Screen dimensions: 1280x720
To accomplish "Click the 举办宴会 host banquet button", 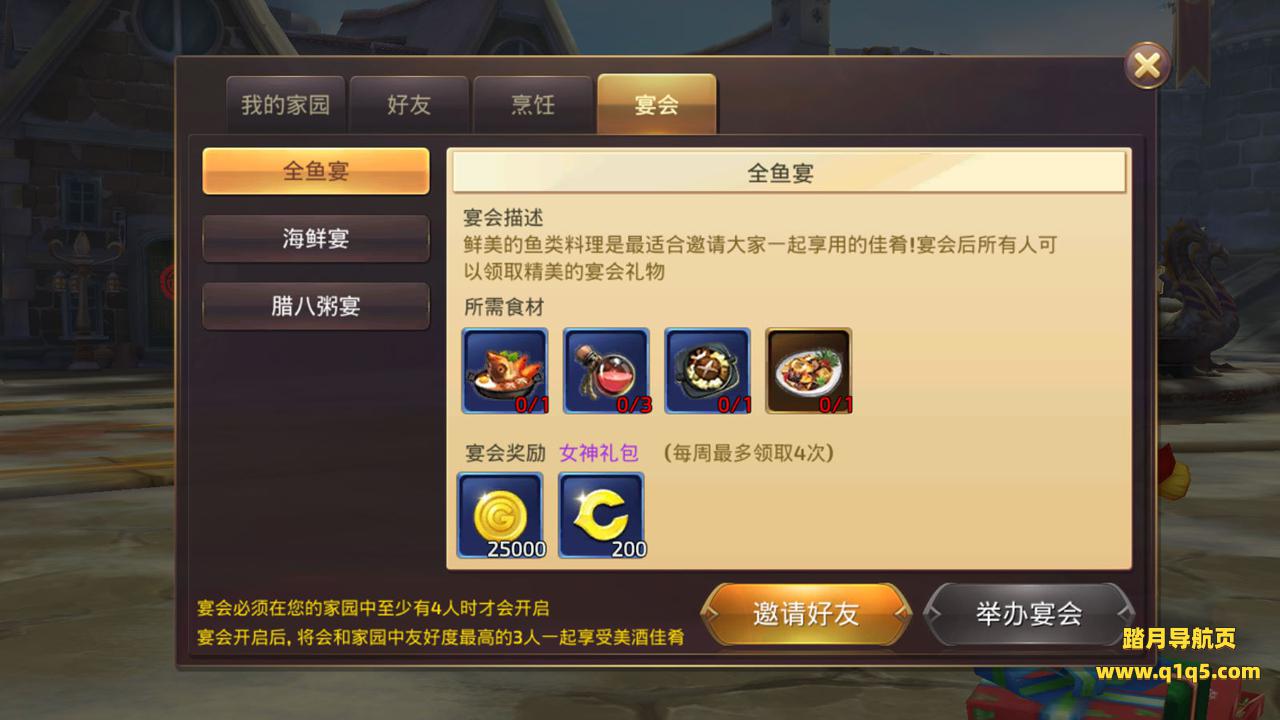I will [1029, 614].
